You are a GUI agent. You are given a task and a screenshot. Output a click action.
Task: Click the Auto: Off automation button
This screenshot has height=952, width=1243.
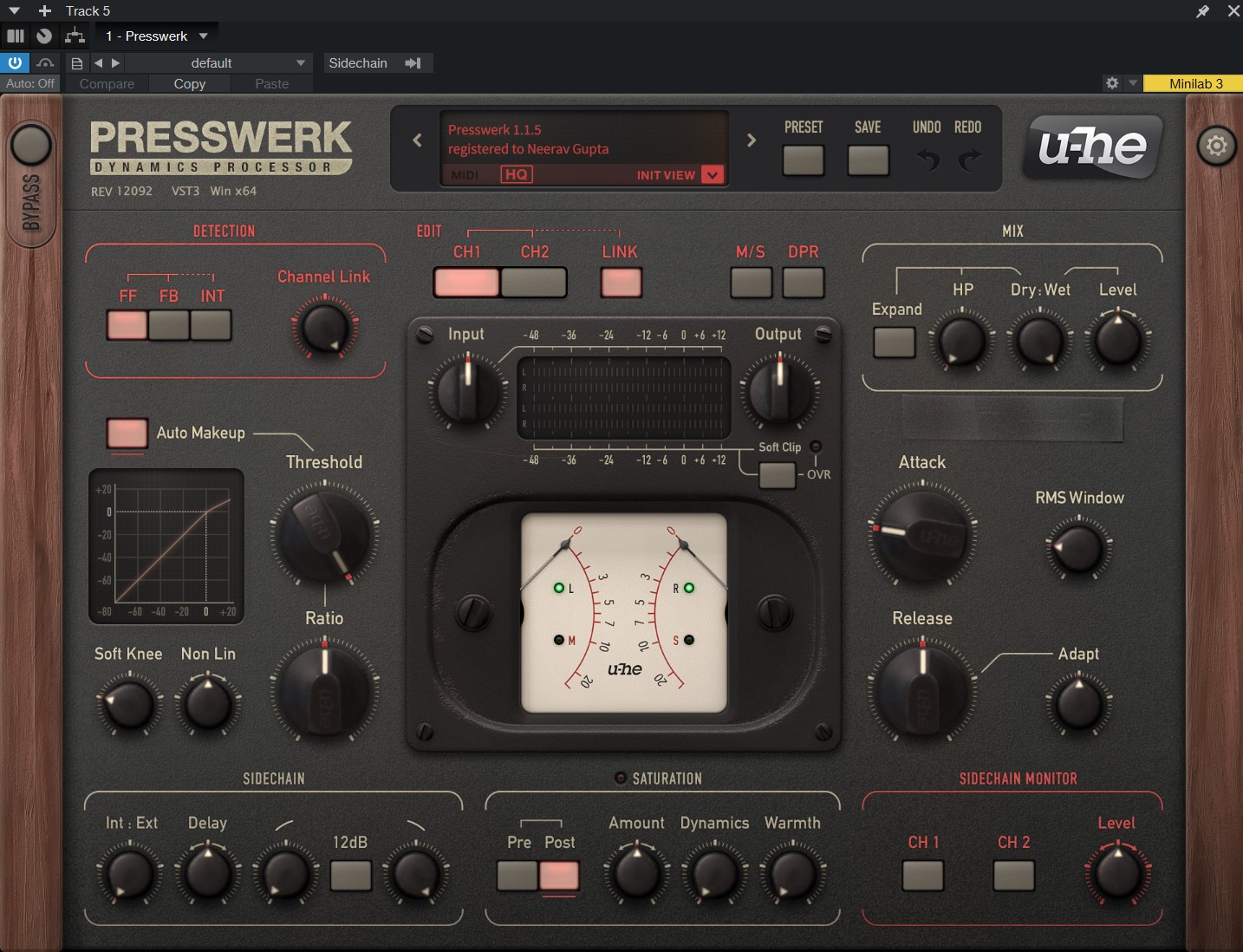30,84
